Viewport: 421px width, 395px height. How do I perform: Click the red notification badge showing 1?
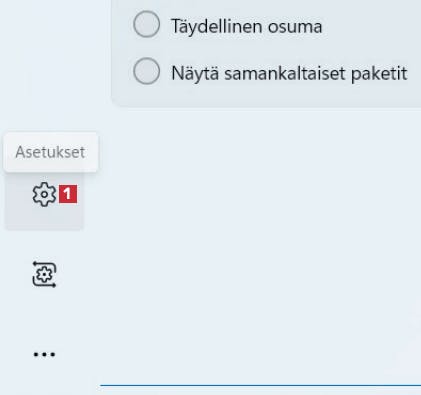(68, 194)
